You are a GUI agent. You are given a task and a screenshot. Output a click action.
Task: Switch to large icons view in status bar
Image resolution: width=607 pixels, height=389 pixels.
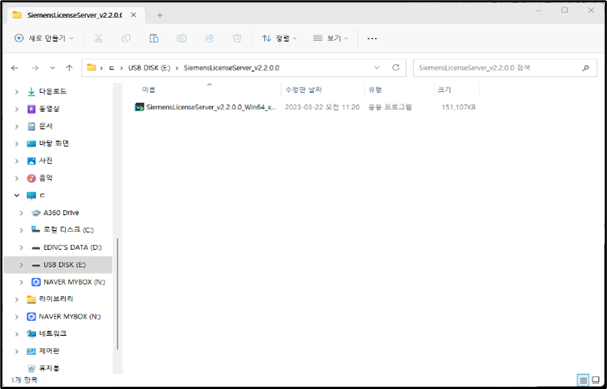click(595, 380)
